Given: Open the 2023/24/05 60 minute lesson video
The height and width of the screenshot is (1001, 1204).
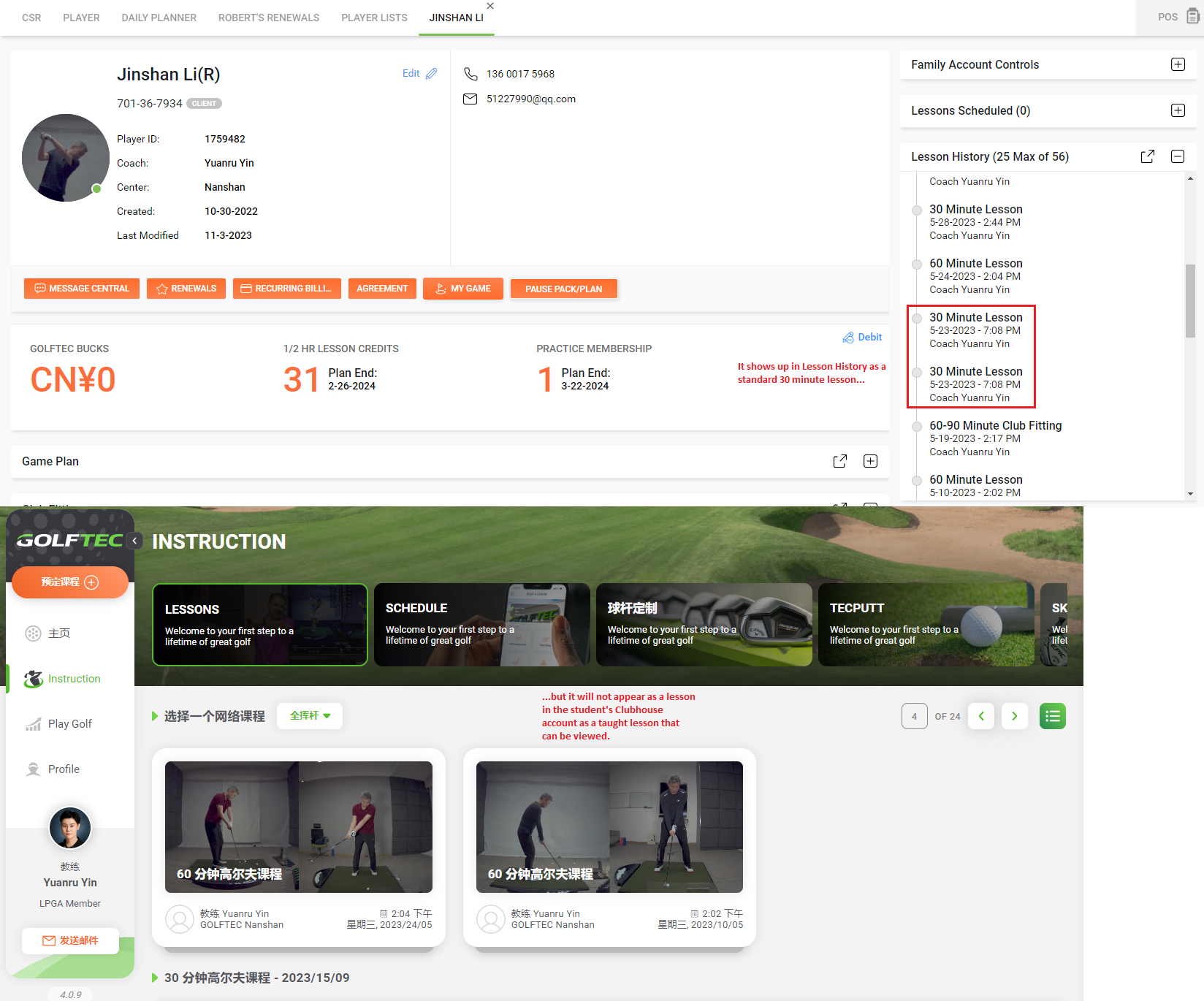Looking at the screenshot, I should [299, 827].
